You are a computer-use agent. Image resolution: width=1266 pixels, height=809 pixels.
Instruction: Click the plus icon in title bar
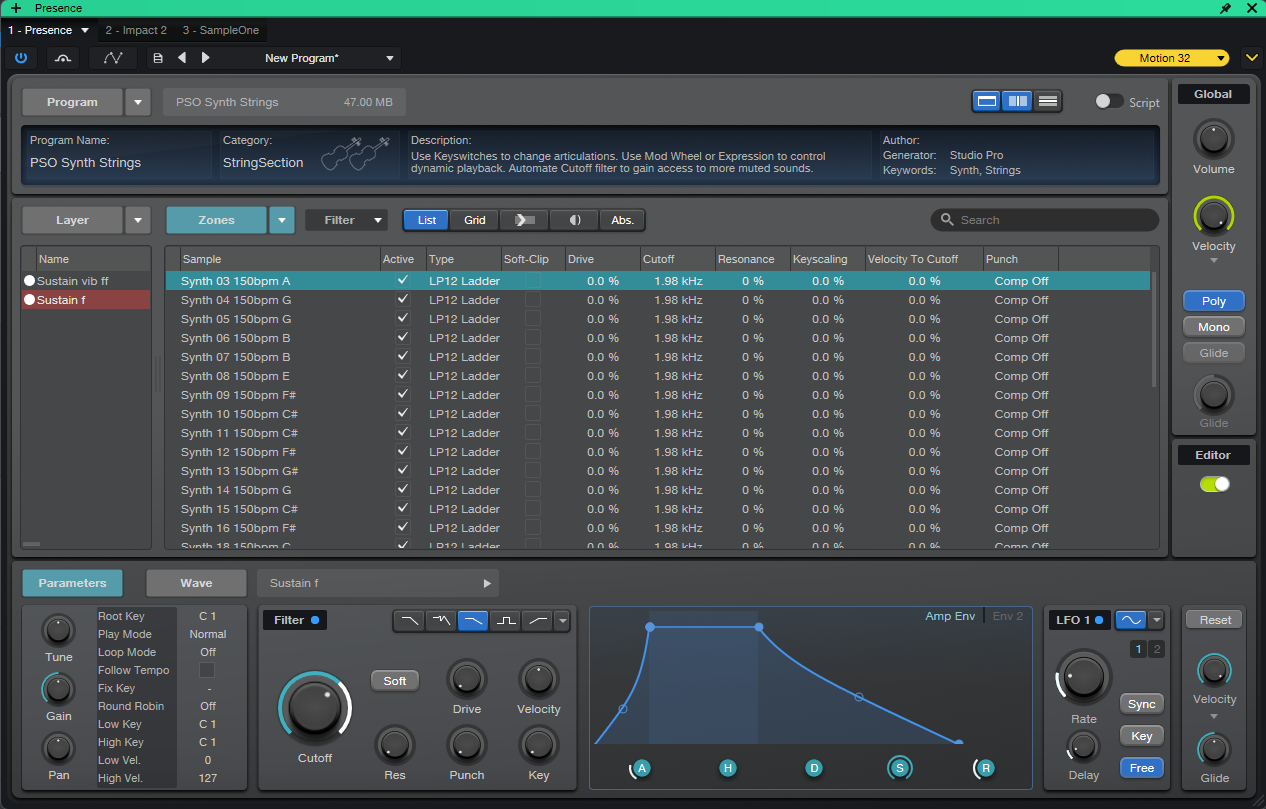point(15,8)
